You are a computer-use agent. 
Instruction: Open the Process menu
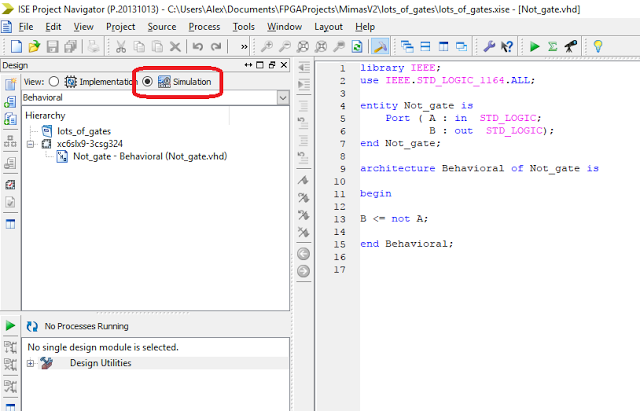tap(204, 27)
